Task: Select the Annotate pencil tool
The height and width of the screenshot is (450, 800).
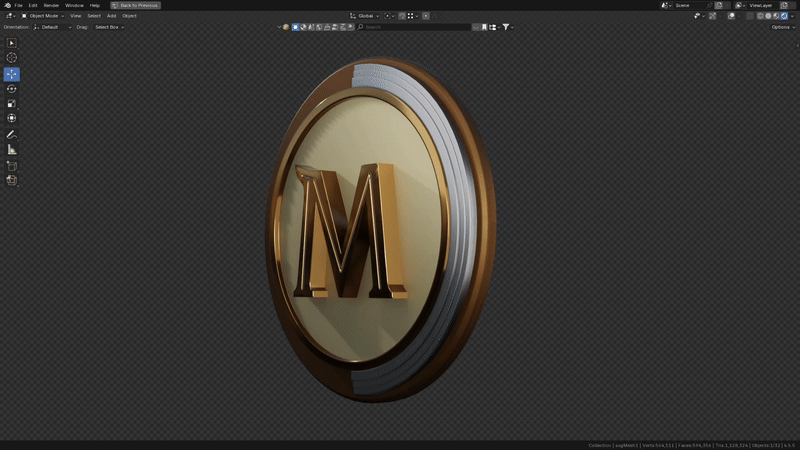Action: (x=11, y=135)
